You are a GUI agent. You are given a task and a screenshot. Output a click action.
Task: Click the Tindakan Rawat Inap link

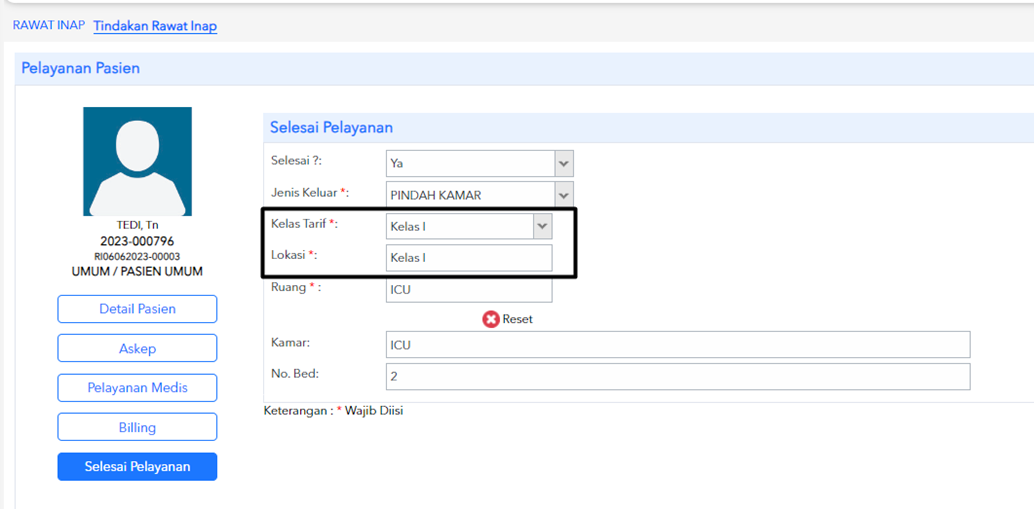155,26
